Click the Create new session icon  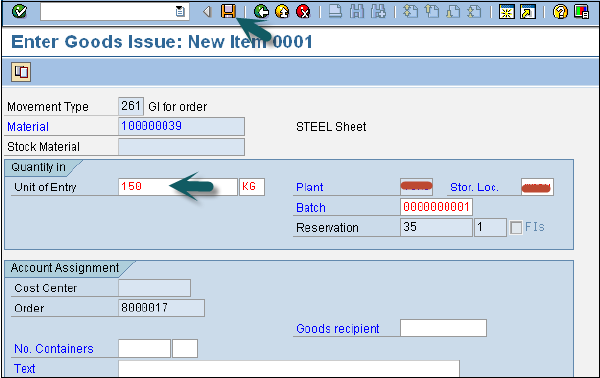coord(507,12)
